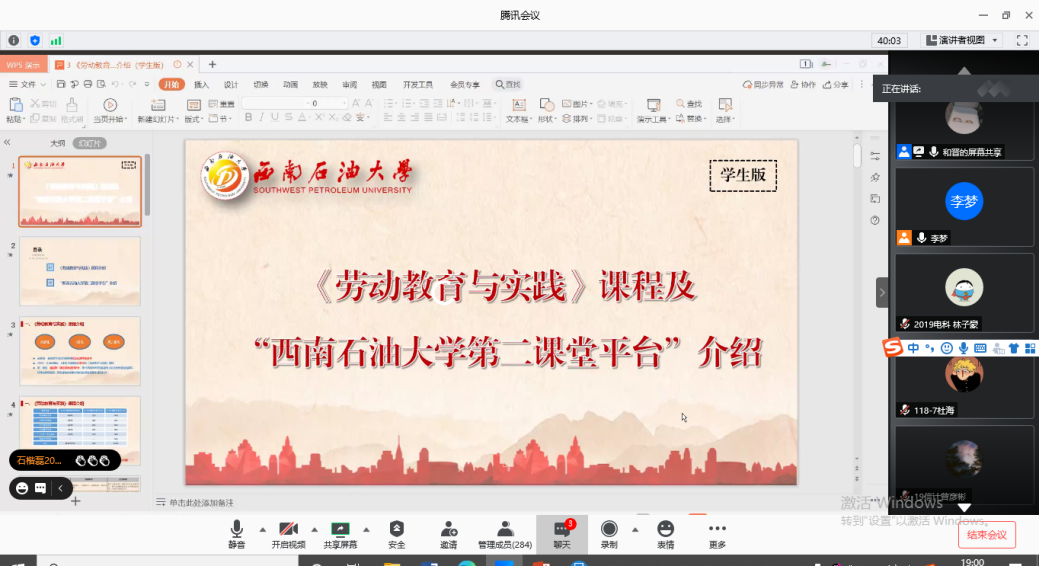Open the 表情 emoji reactions
This screenshot has width=1039, height=566.
pyautogui.click(x=665, y=535)
